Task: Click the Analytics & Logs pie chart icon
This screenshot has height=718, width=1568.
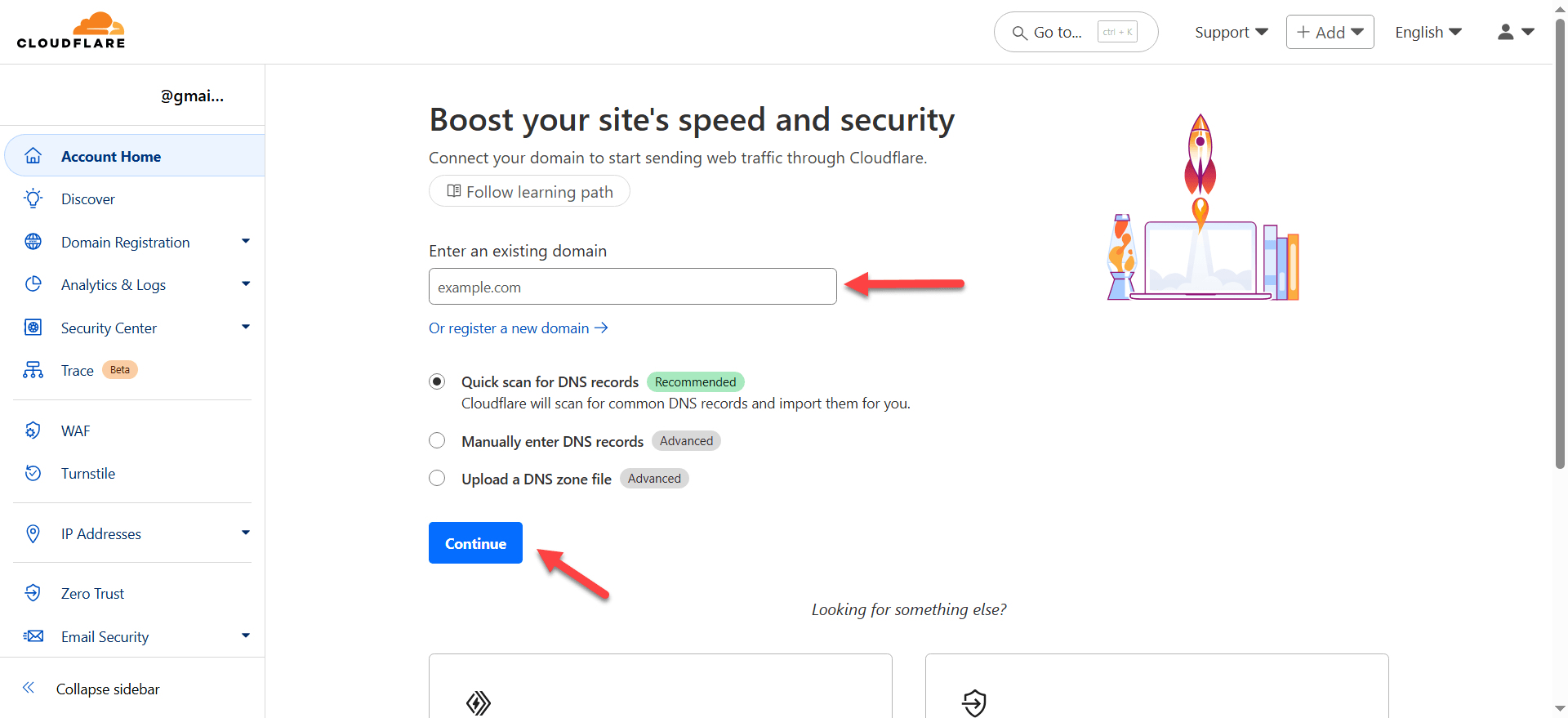Action: [33, 284]
